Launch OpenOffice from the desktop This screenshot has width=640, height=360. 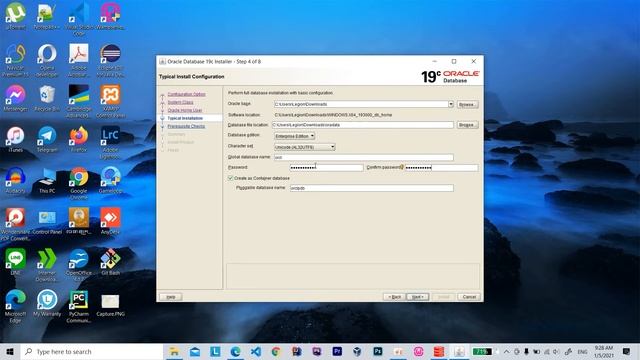tap(79, 264)
